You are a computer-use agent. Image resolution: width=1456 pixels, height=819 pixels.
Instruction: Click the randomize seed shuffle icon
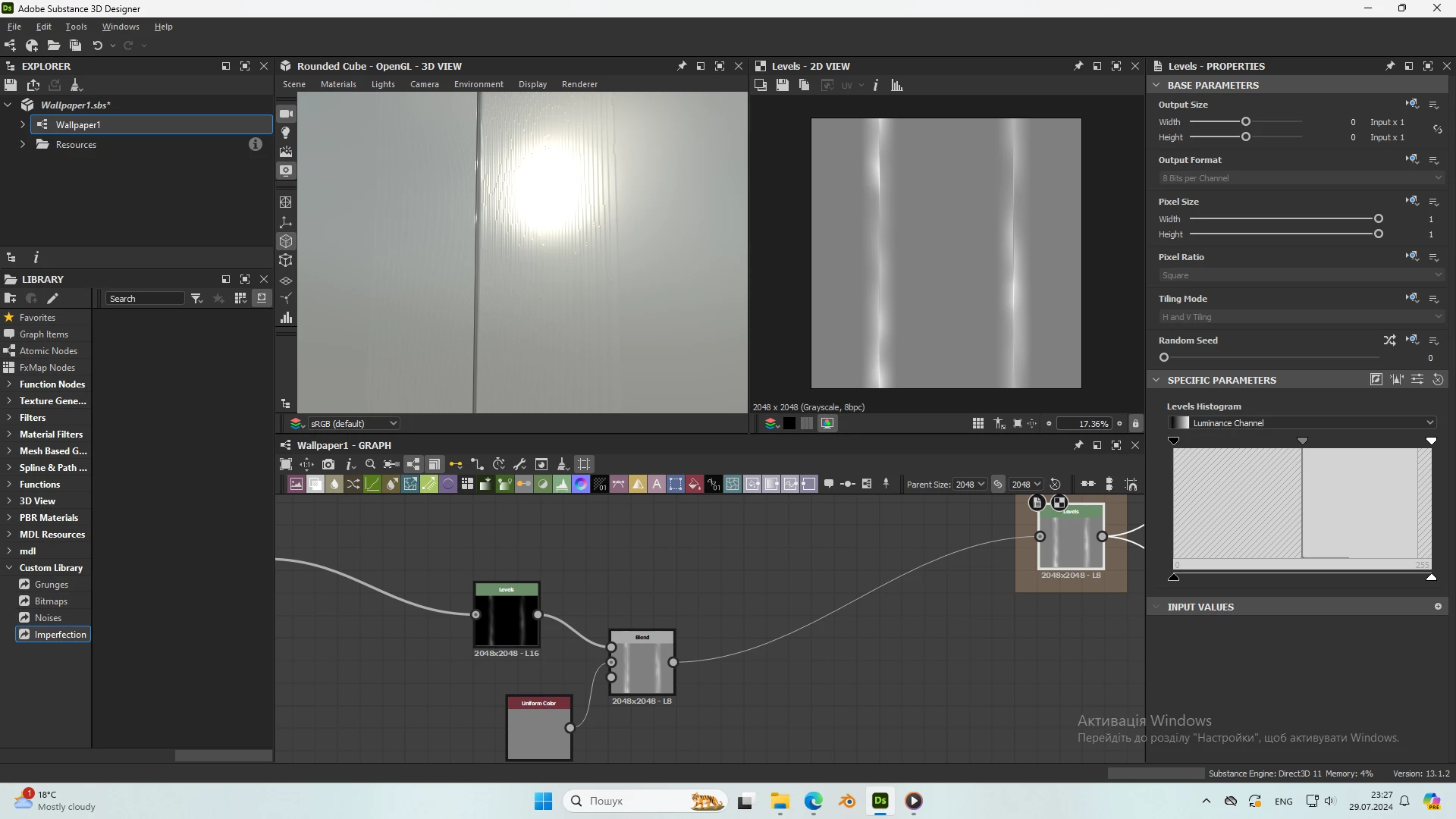click(x=1389, y=340)
